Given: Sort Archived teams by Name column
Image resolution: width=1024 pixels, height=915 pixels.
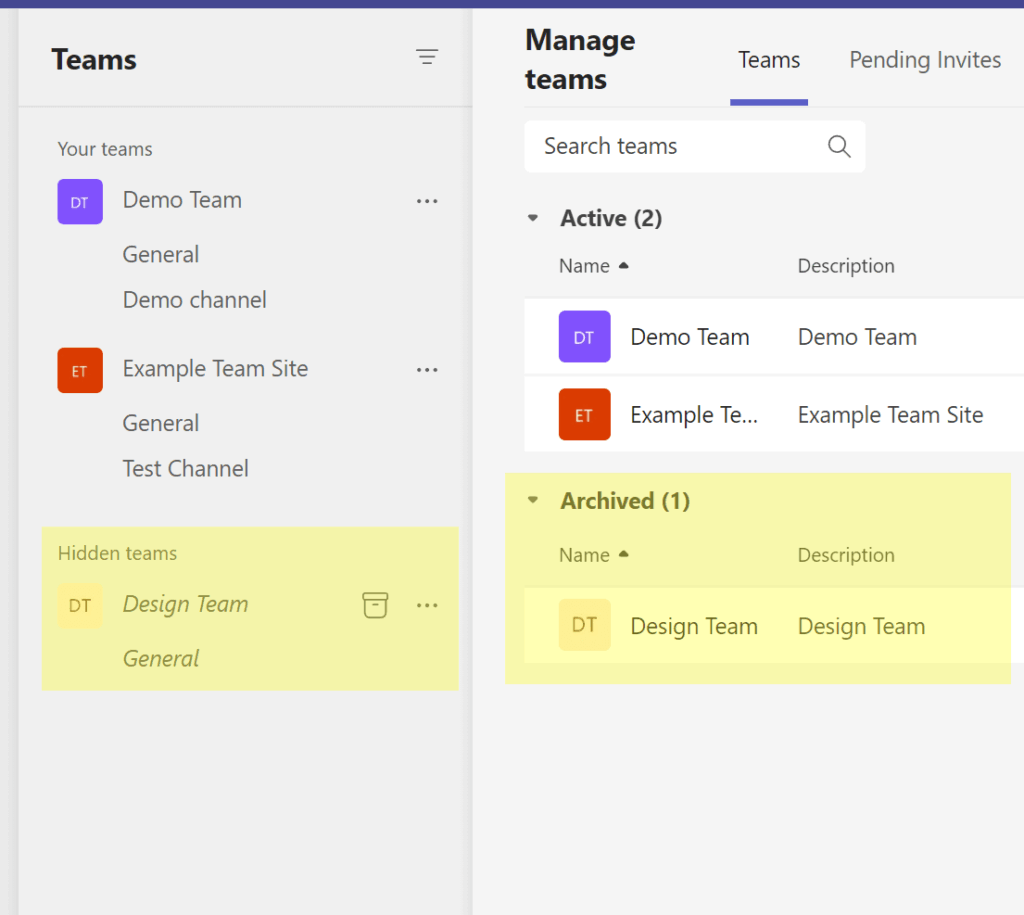Looking at the screenshot, I should point(593,555).
